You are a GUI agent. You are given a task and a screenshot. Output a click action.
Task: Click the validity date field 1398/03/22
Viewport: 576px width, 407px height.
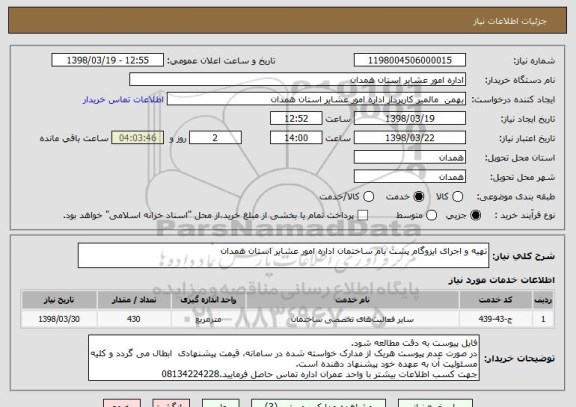(410, 138)
